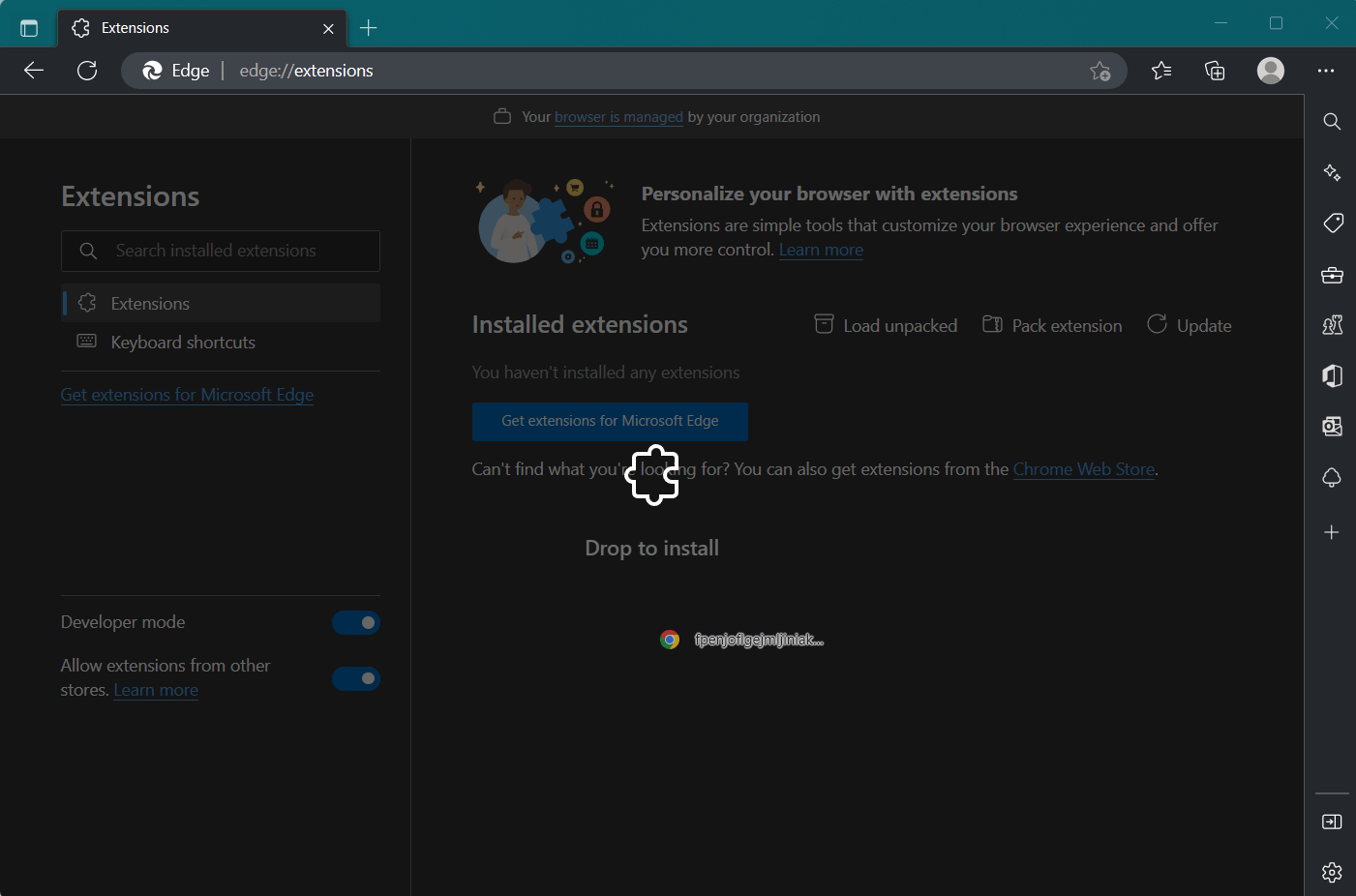The image size is (1356, 896).
Task: Open the Games sidebar panel
Action: (1332, 325)
